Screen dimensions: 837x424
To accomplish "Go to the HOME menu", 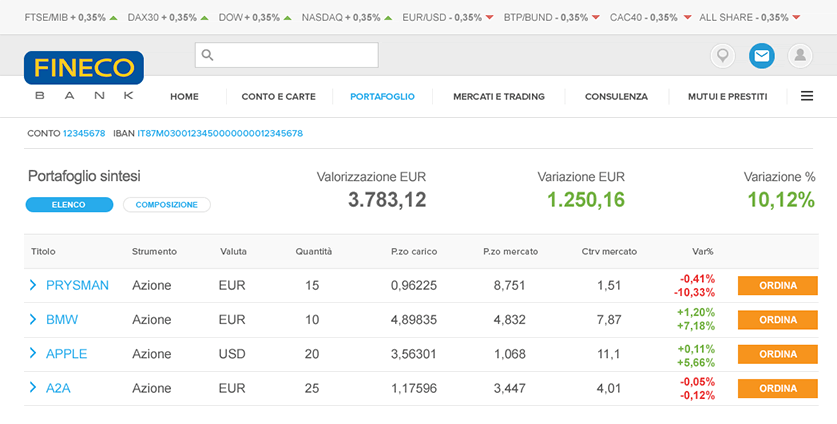I will point(184,97).
